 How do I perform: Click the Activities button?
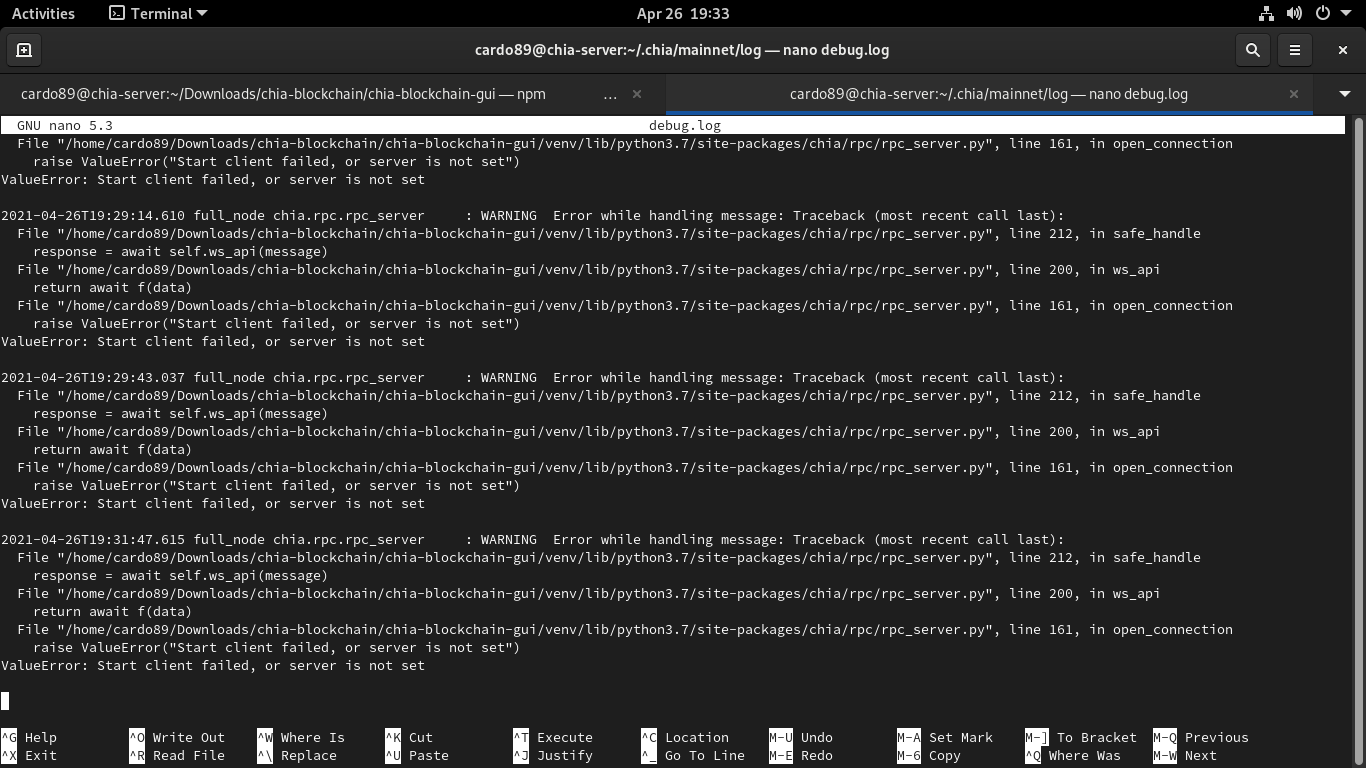tap(44, 13)
